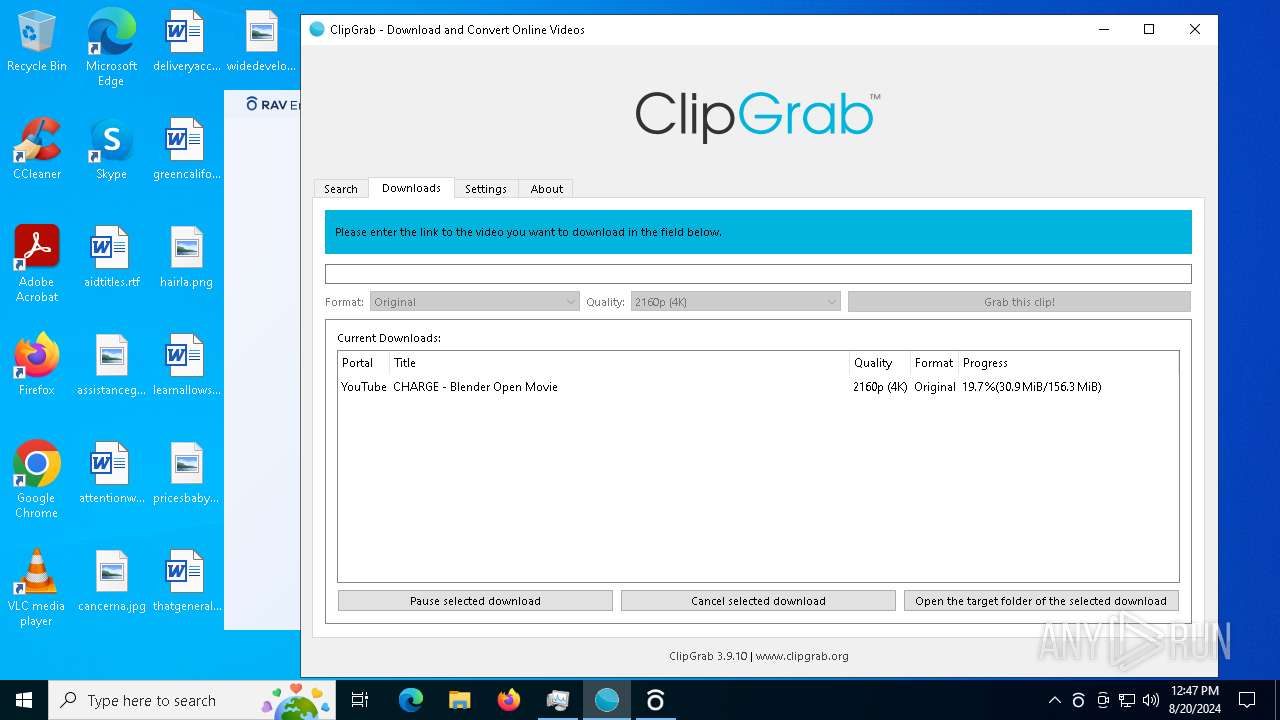Open Skype desktop shortcut
This screenshot has height=720, width=1280.
[111, 150]
